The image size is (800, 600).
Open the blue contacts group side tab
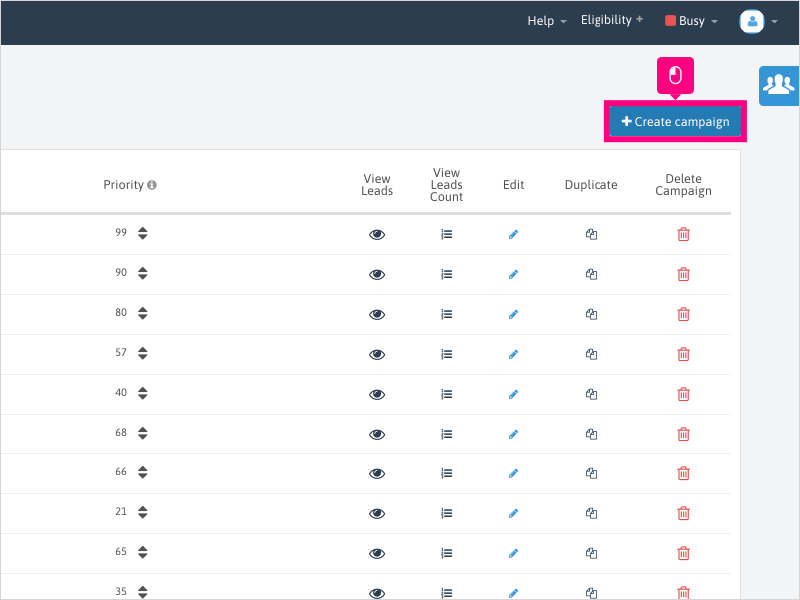click(x=779, y=85)
